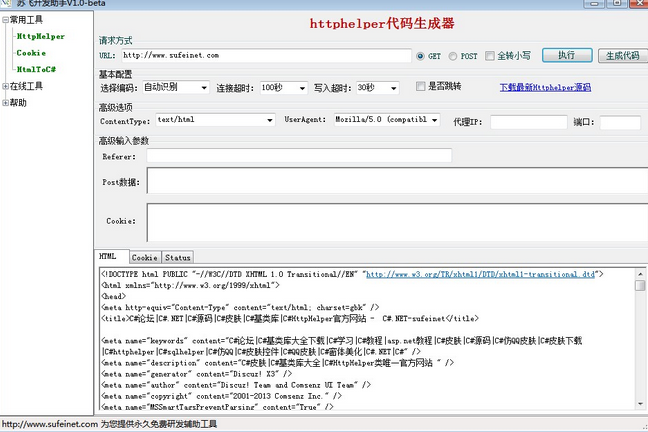Open the UserAgent dropdown
Viewport: 648px width, 432px height.
(387, 120)
